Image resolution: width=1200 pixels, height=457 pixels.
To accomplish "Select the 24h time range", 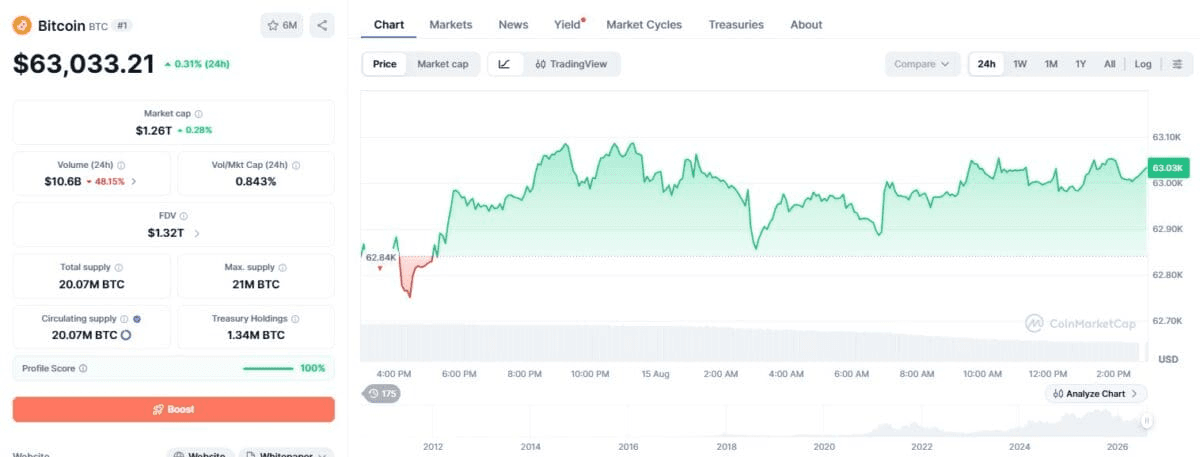I will pos(987,64).
